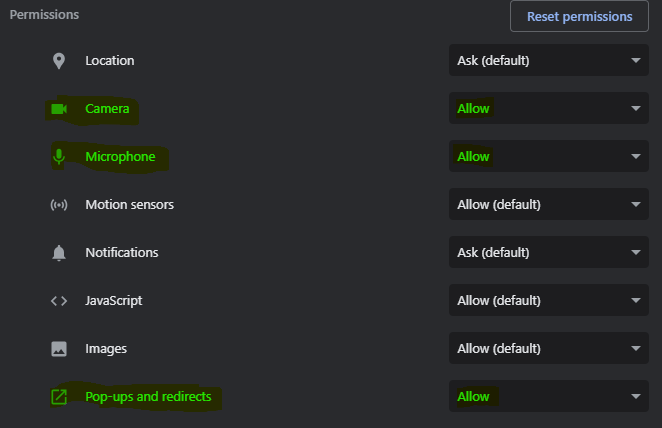Expand the Images permission dropdown

[548, 349]
